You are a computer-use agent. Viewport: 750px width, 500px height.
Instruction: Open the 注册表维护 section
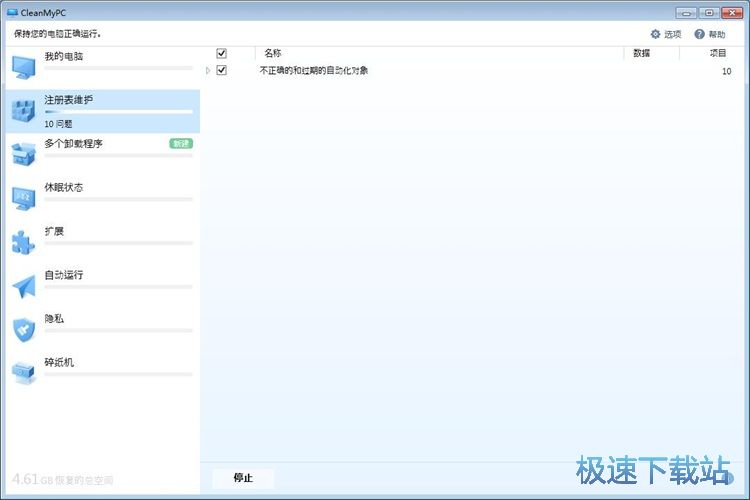coord(102,111)
